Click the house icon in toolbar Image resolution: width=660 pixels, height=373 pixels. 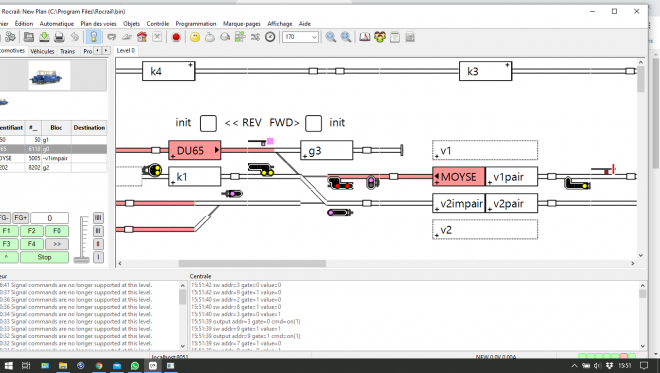(142, 37)
